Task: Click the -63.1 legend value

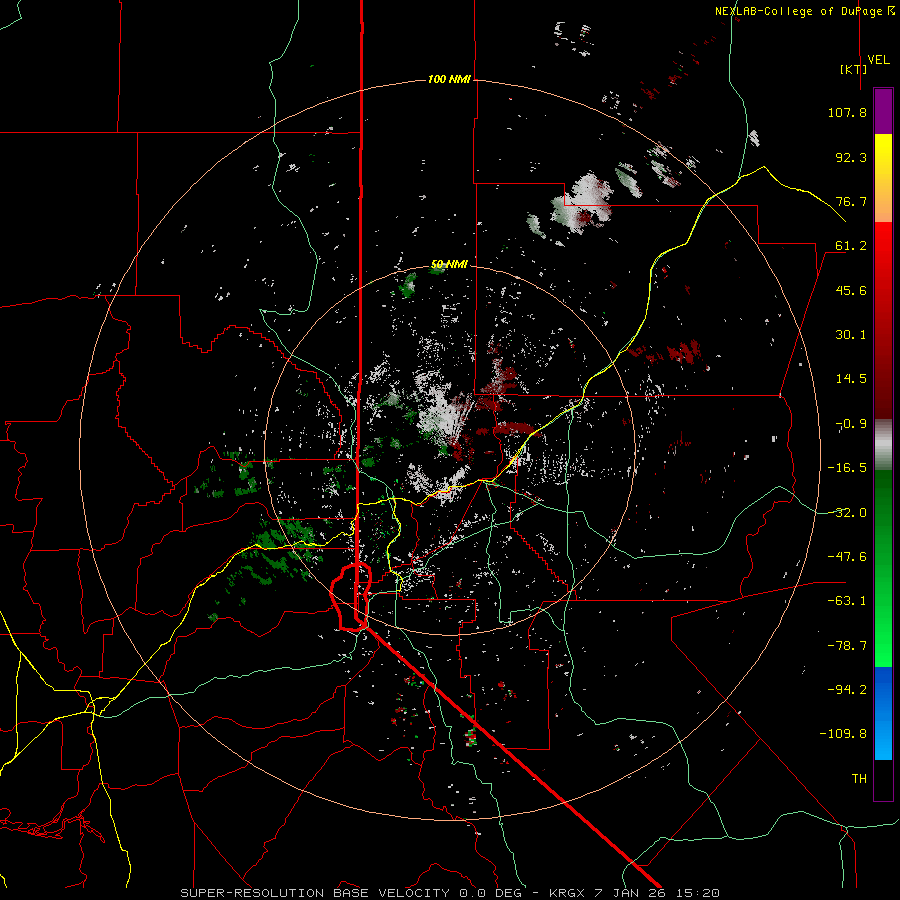Action: pos(847,601)
